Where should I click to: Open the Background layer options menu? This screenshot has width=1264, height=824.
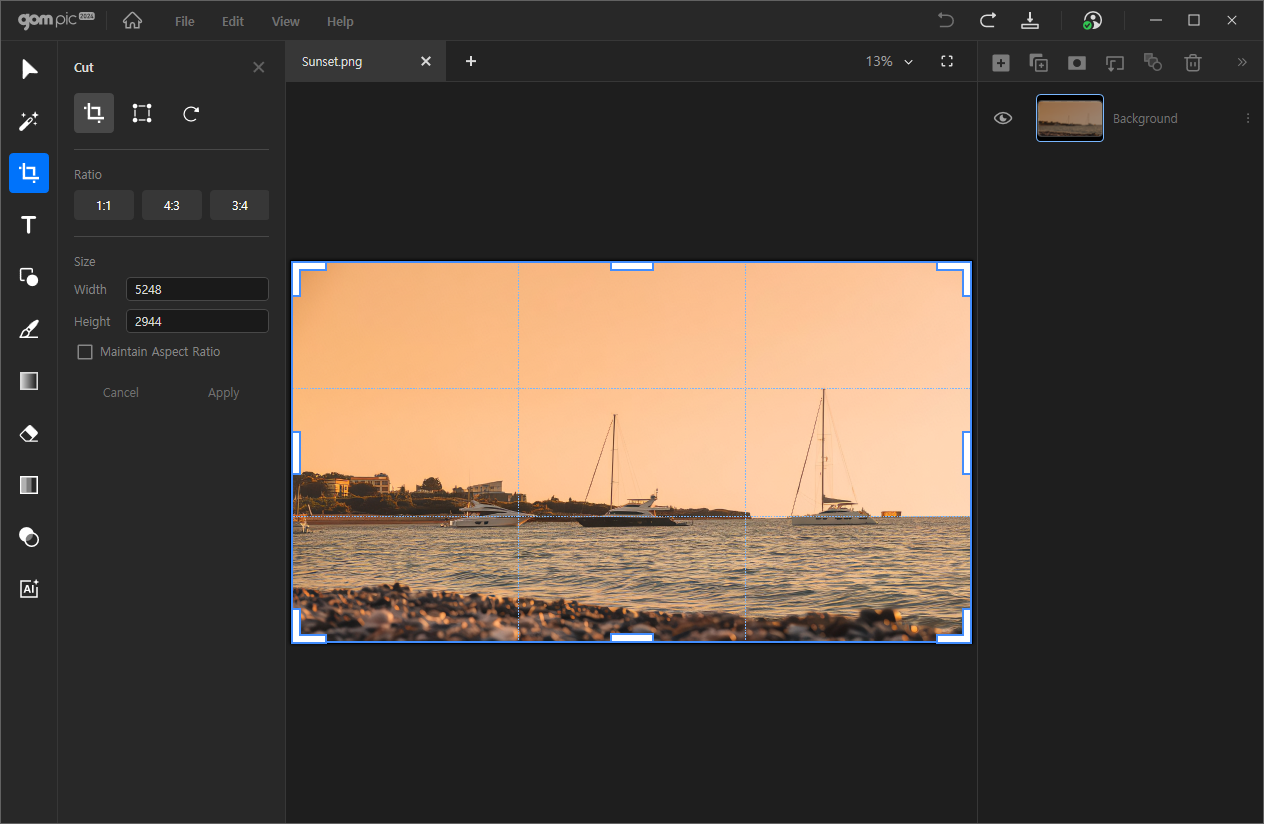[x=1247, y=118]
